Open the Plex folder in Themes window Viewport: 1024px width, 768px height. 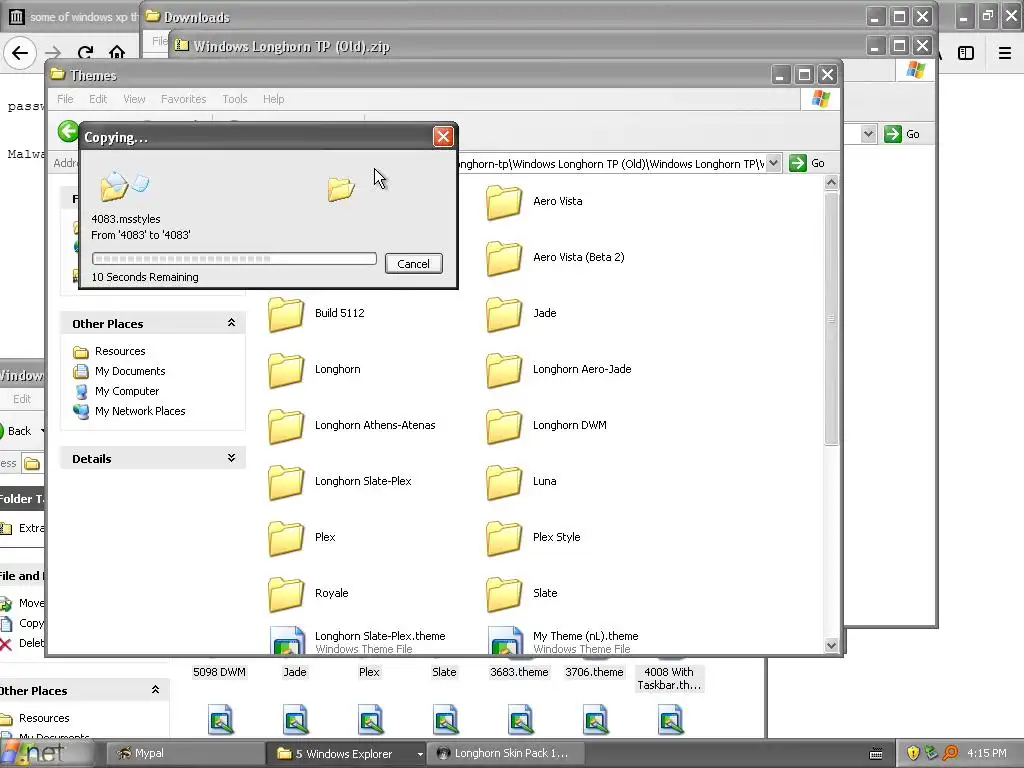tap(302, 538)
